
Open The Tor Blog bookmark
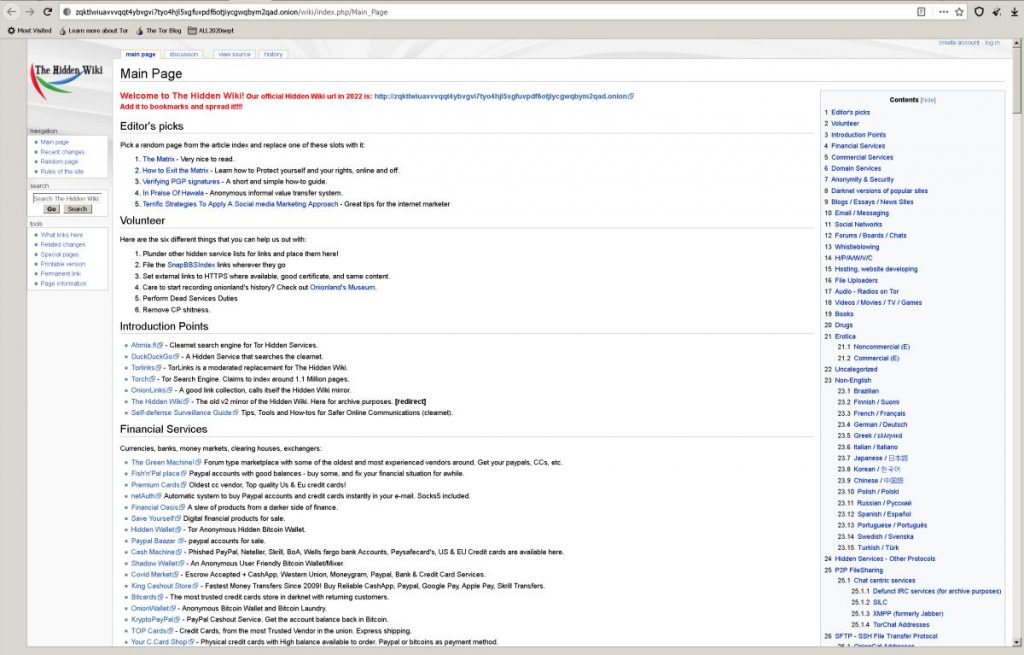pos(159,31)
